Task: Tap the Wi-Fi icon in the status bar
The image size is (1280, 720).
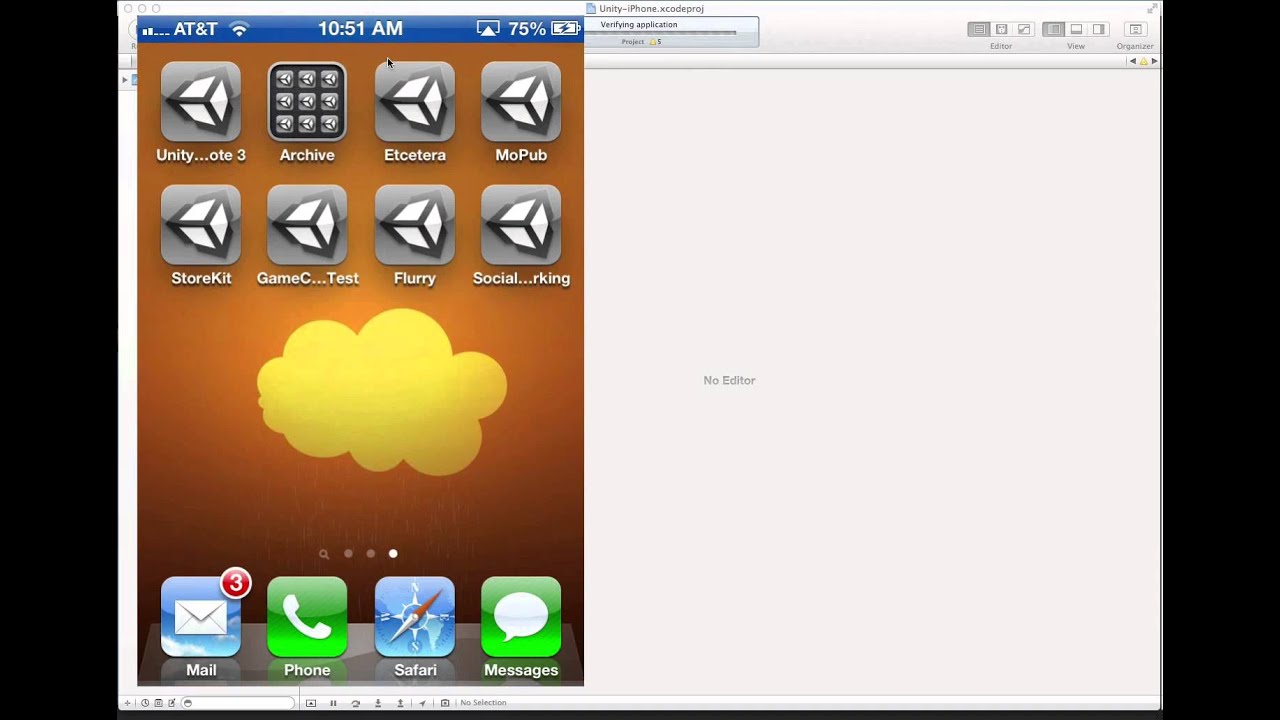Action: pyautogui.click(x=239, y=29)
